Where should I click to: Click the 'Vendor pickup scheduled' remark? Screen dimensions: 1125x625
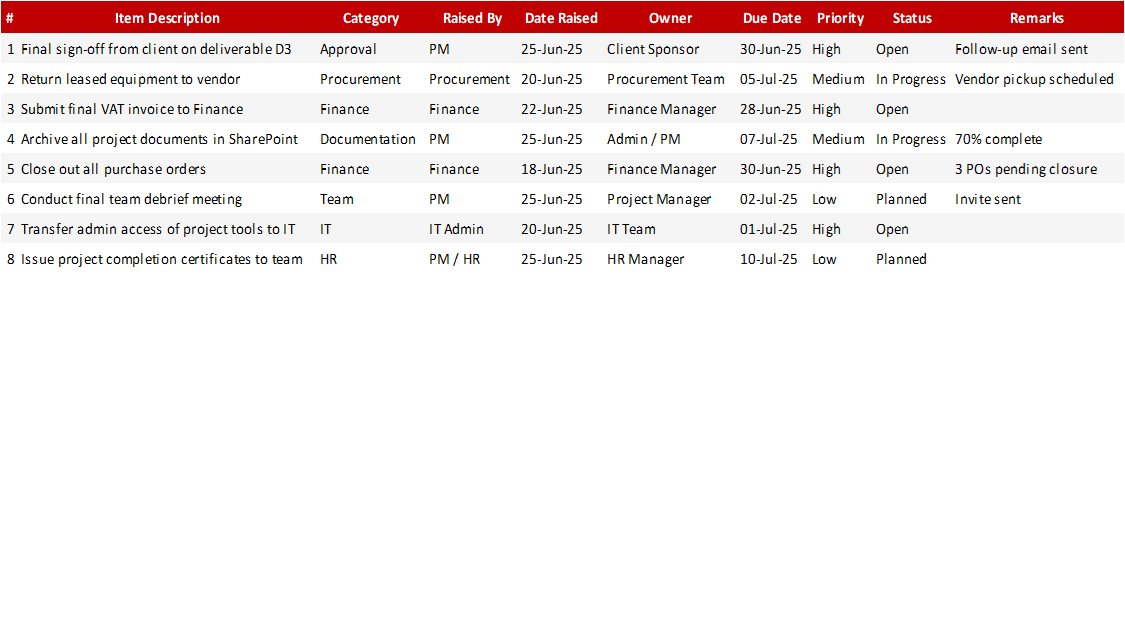(x=1034, y=80)
